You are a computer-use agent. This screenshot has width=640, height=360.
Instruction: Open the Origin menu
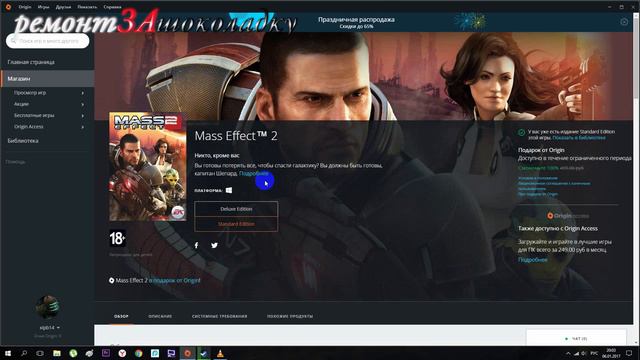pyautogui.click(x=25, y=7)
